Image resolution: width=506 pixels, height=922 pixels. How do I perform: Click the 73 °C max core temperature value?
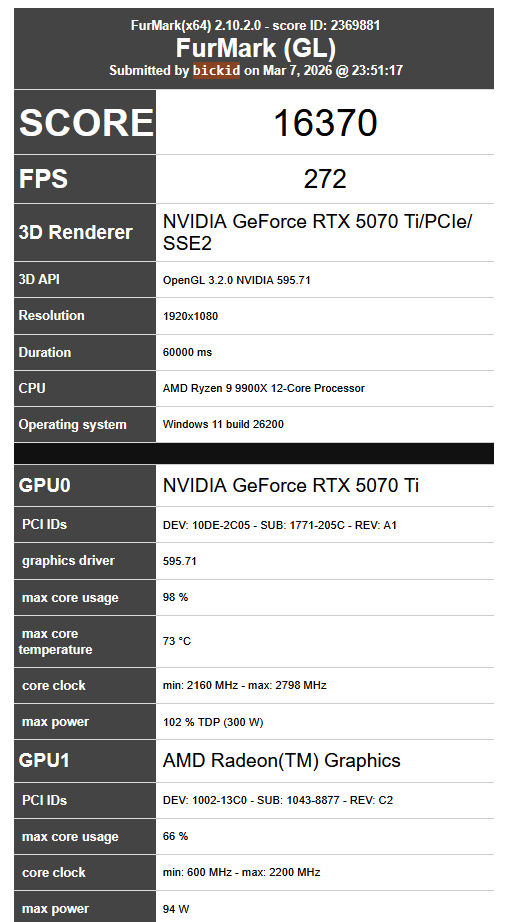pyautogui.click(x=177, y=642)
